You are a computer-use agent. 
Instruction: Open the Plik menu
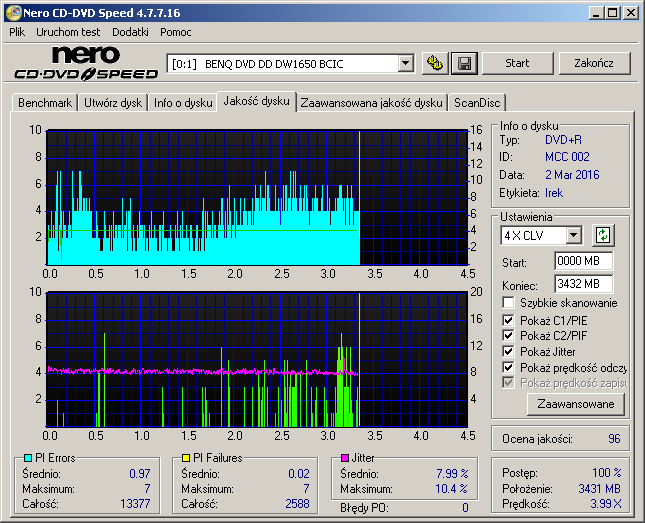(17, 32)
